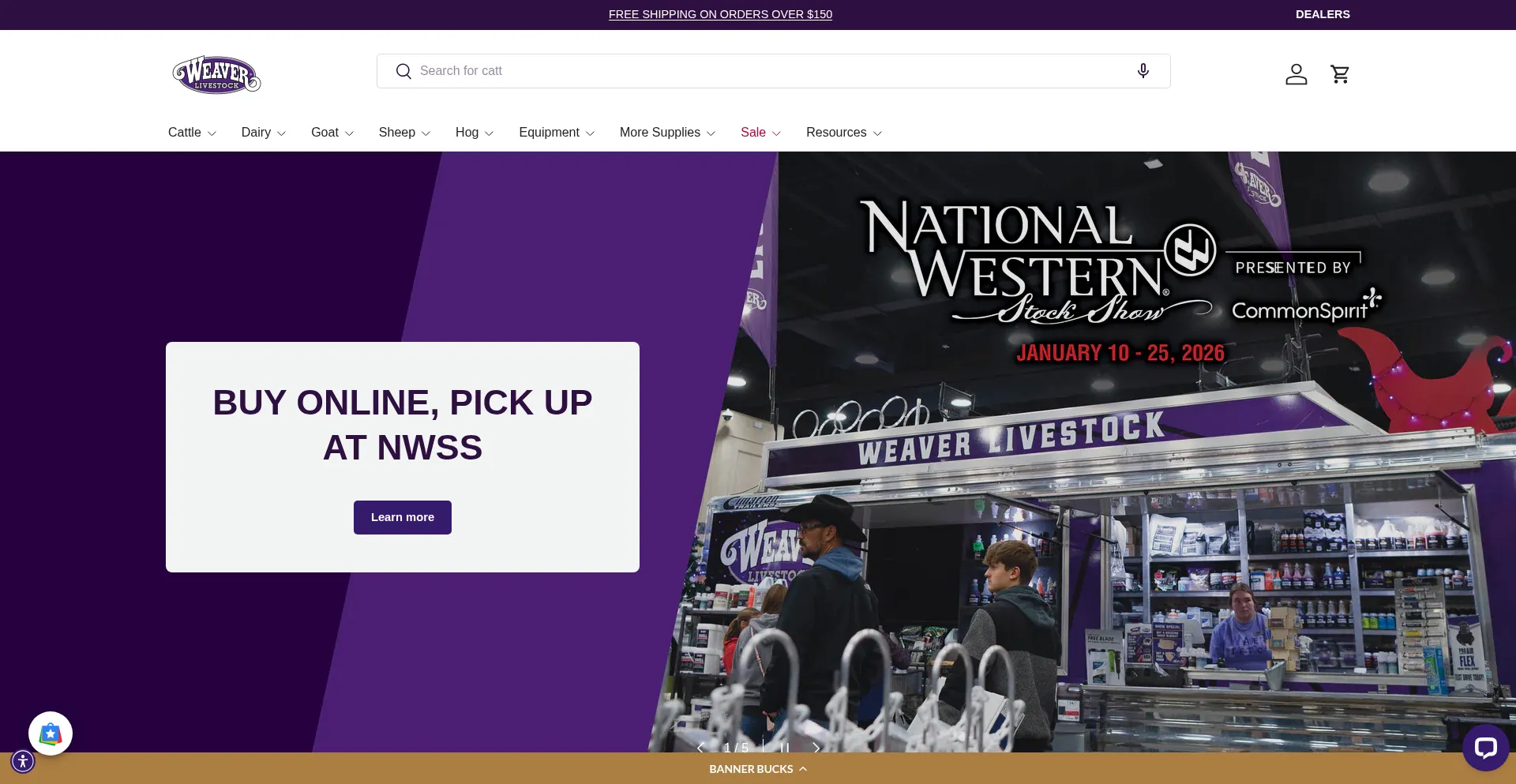The width and height of the screenshot is (1516, 784).
Task: Open the account login icon
Action: (1296, 74)
